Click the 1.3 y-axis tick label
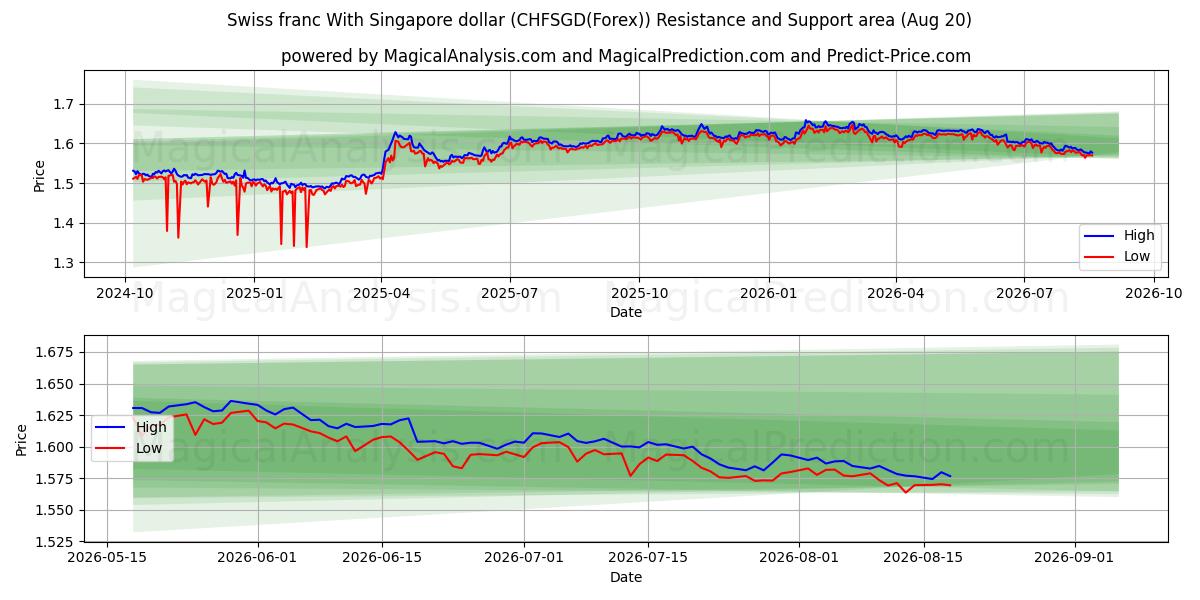Image resolution: width=1200 pixels, height=600 pixels. pyautogui.click(x=65, y=263)
